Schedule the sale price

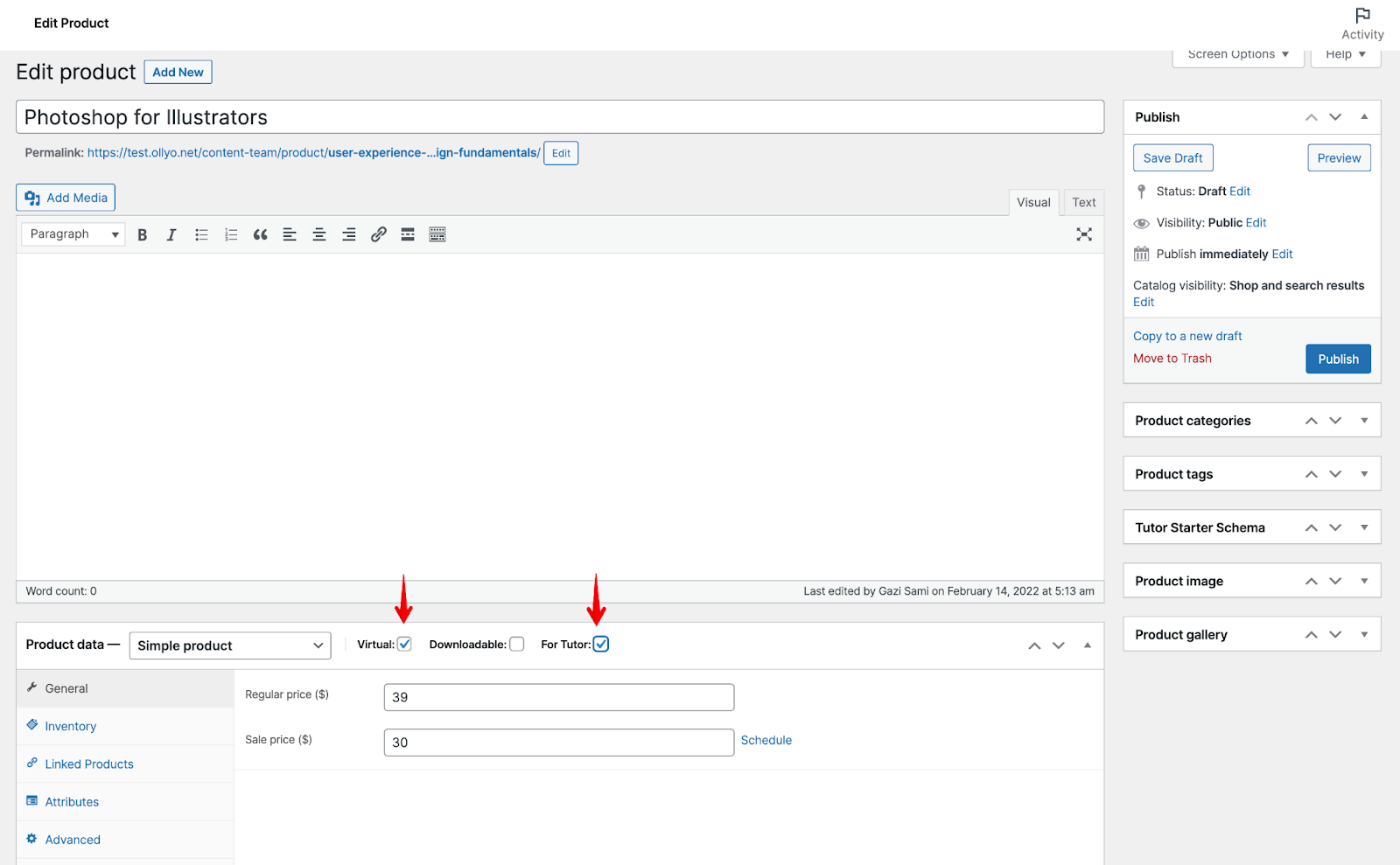[x=766, y=740]
